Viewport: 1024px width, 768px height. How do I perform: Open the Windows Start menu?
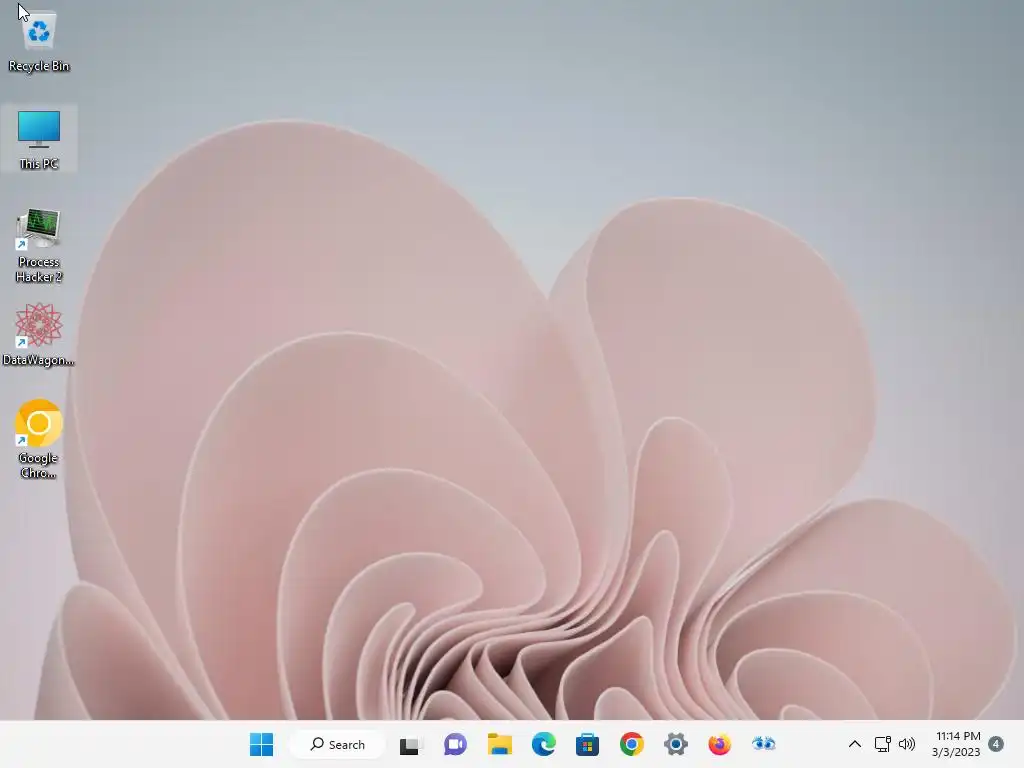tap(262, 744)
